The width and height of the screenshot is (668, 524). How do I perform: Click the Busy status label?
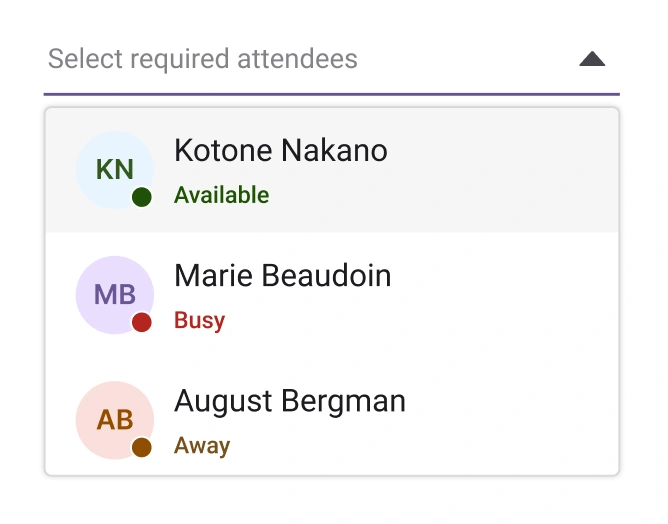[x=199, y=321]
